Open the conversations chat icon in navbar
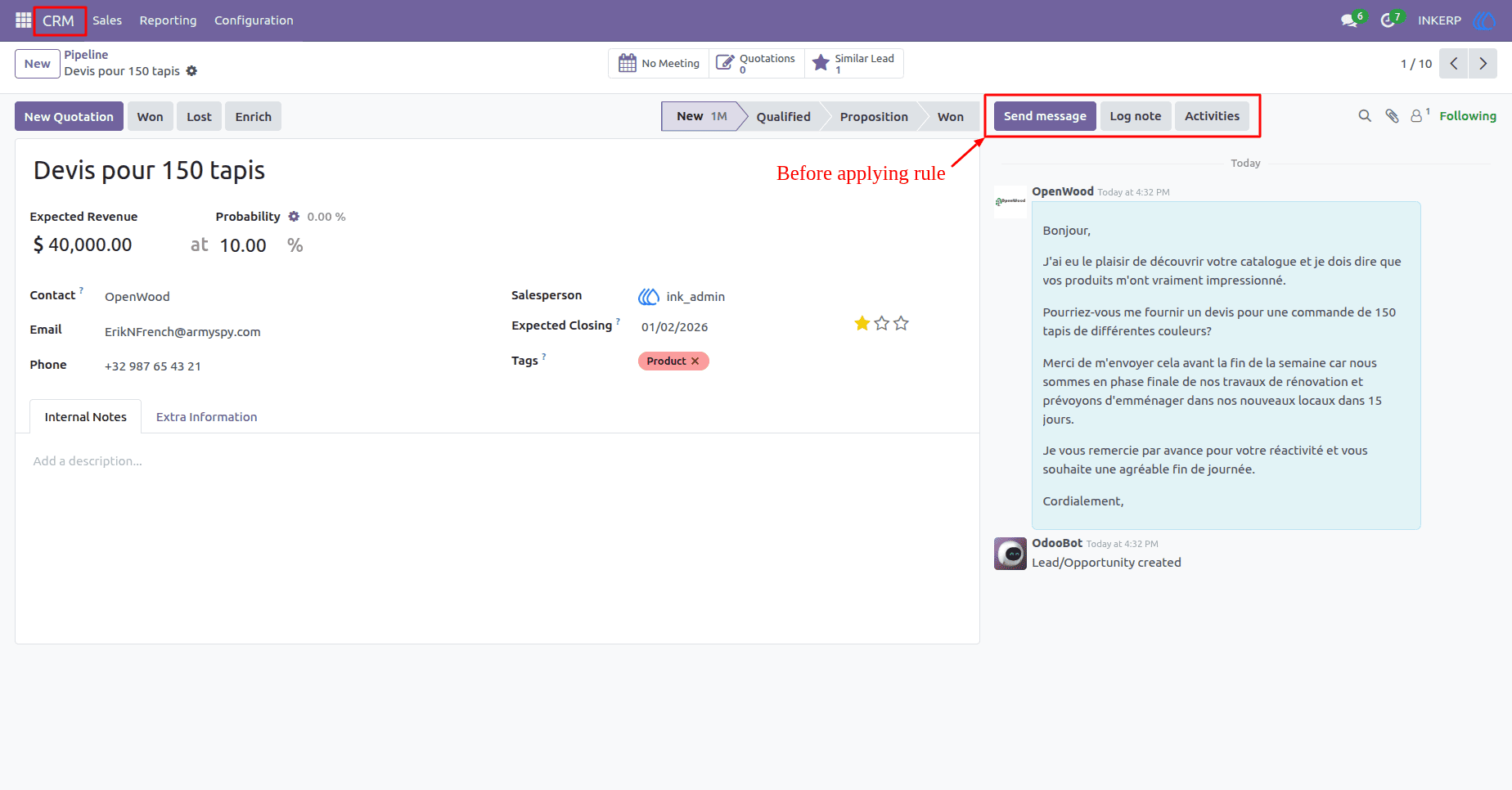 point(1349,20)
